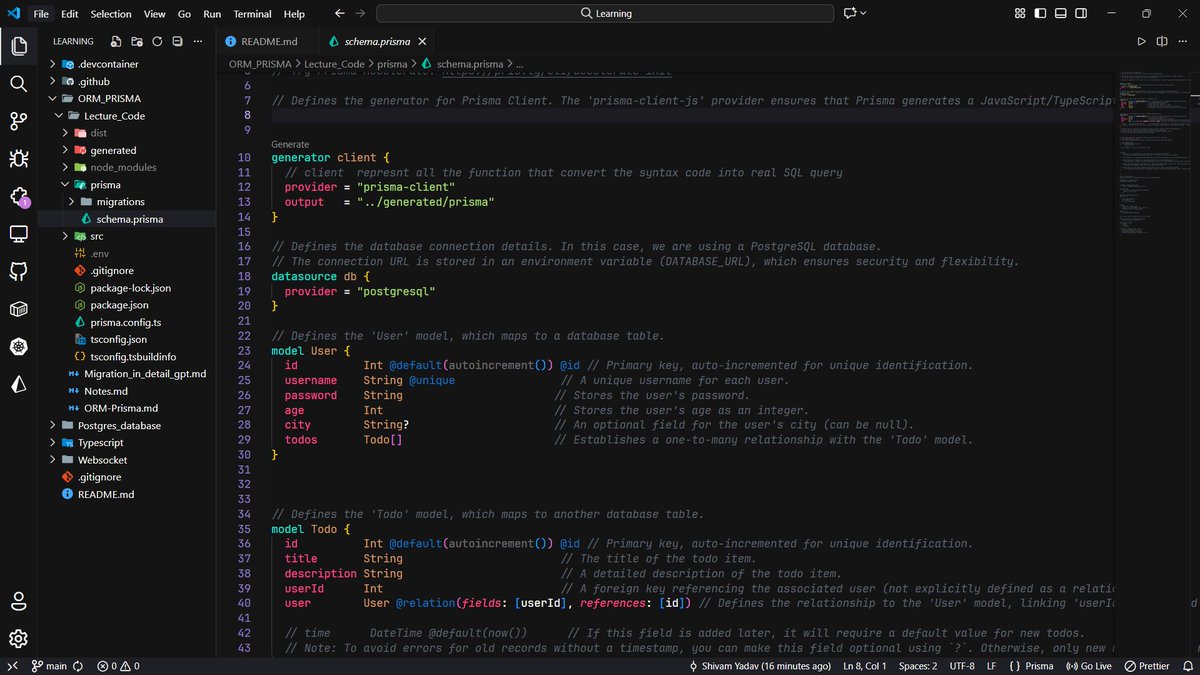
Task: Open explorer views and more actions menu
Action: tap(199, 42)
